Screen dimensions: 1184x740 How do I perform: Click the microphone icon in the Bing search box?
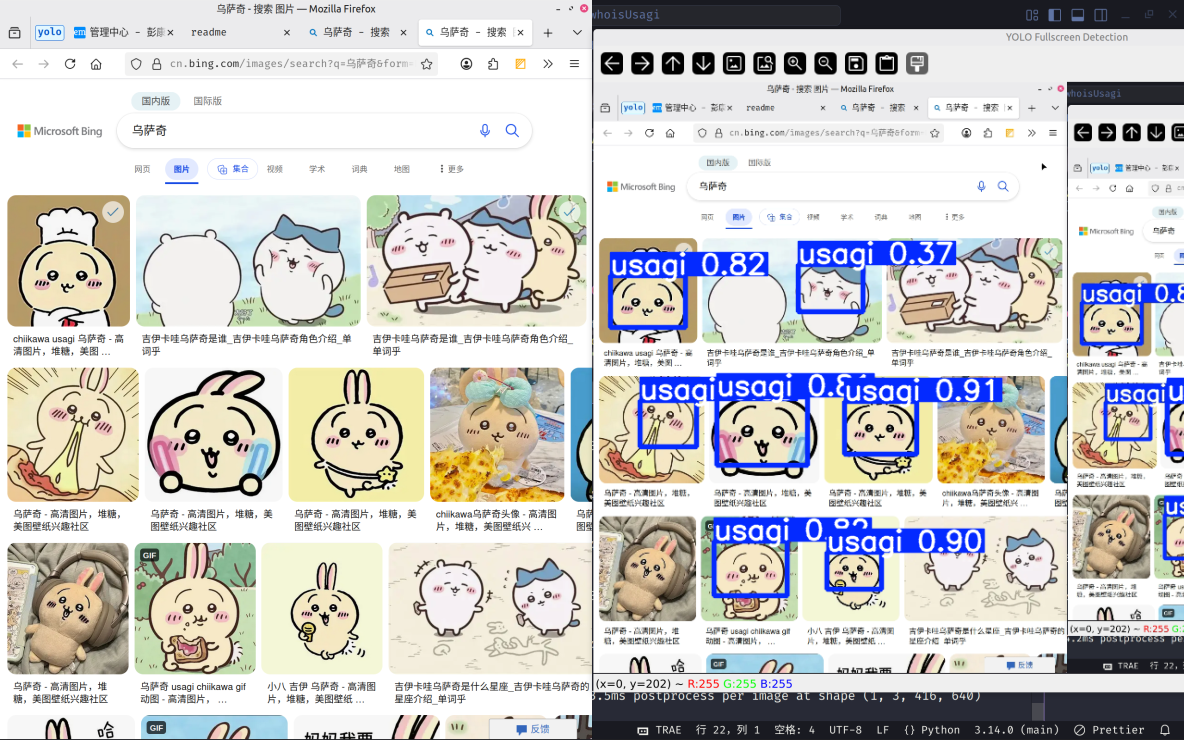pyautogui.click(x=485, y=131)
